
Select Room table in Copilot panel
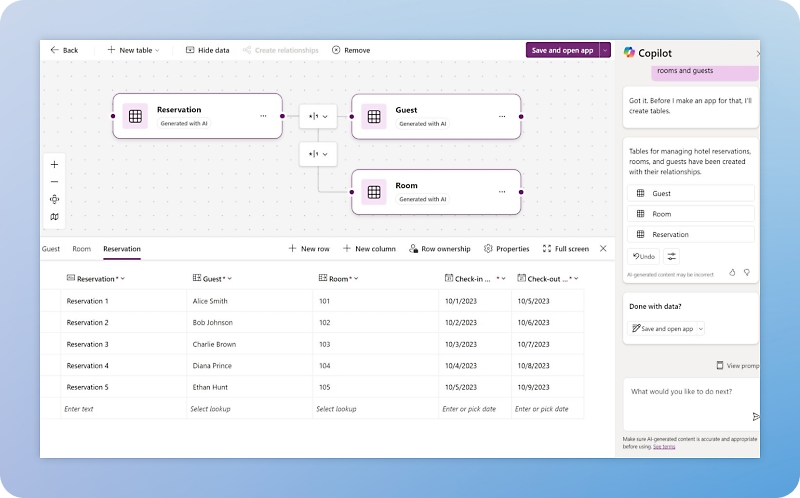[x=691, y=214]
